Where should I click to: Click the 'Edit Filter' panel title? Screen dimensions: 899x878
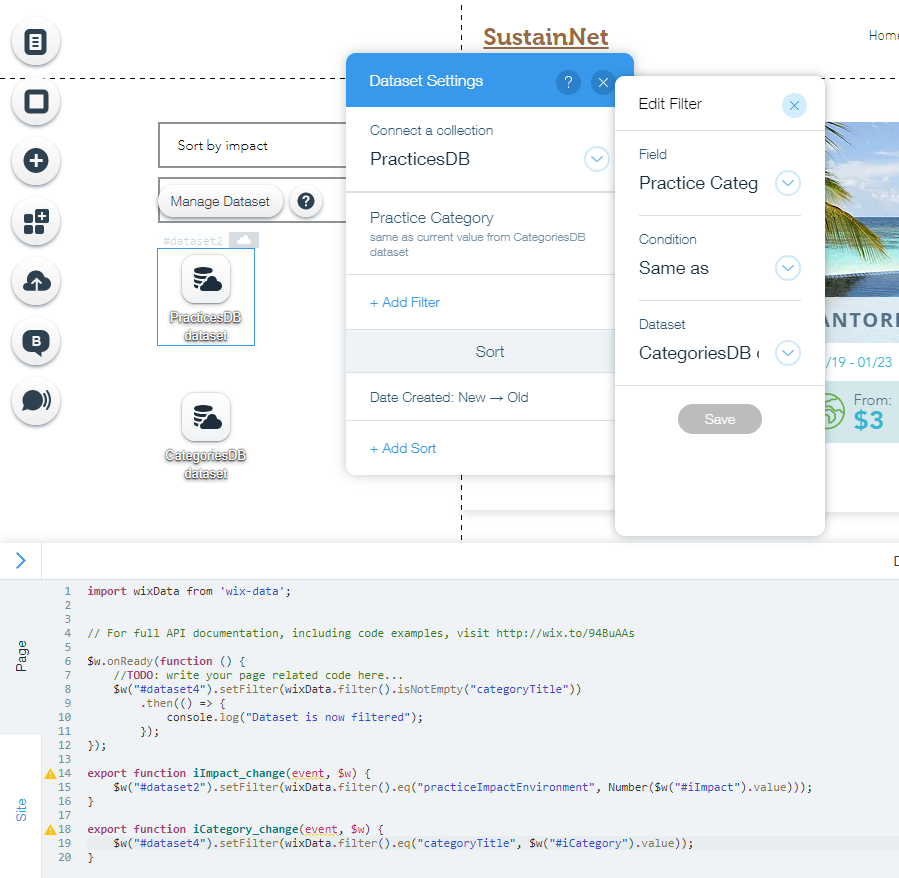[x=670, y=104]
